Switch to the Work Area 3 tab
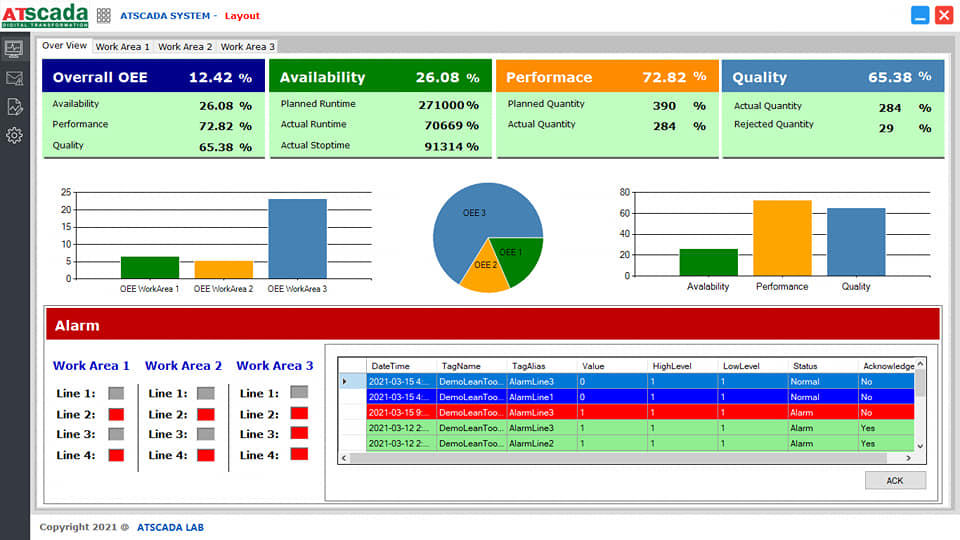960x540 pixels. coord(247,46)
